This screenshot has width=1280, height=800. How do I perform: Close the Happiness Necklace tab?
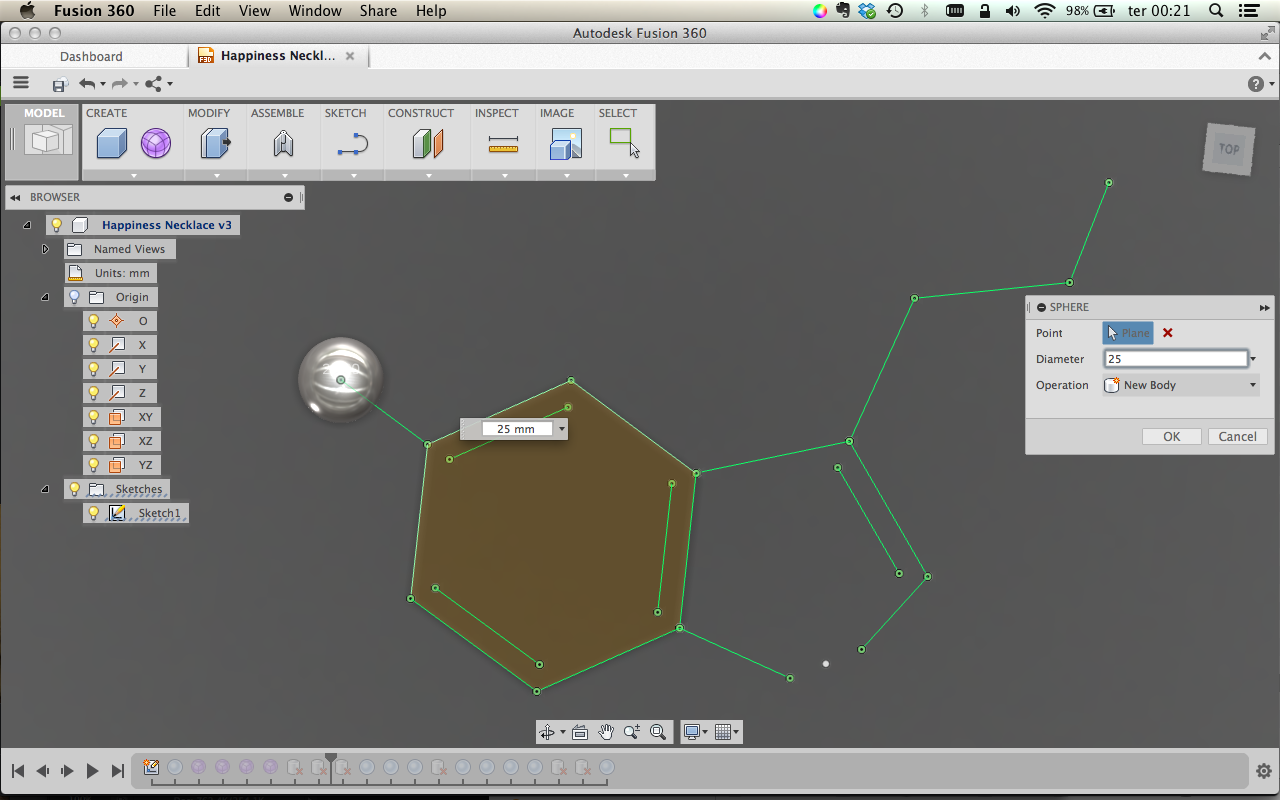pos(350,56)
